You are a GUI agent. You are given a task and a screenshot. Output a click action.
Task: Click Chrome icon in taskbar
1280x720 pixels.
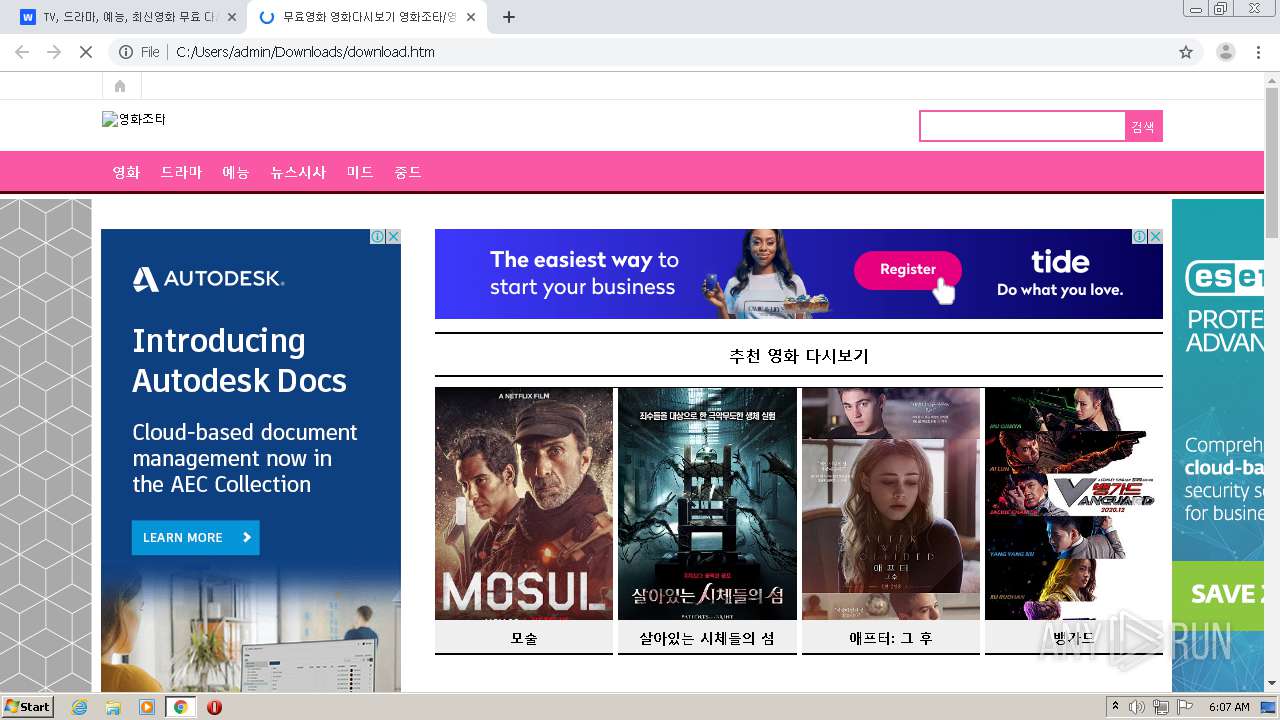[180, 707]
